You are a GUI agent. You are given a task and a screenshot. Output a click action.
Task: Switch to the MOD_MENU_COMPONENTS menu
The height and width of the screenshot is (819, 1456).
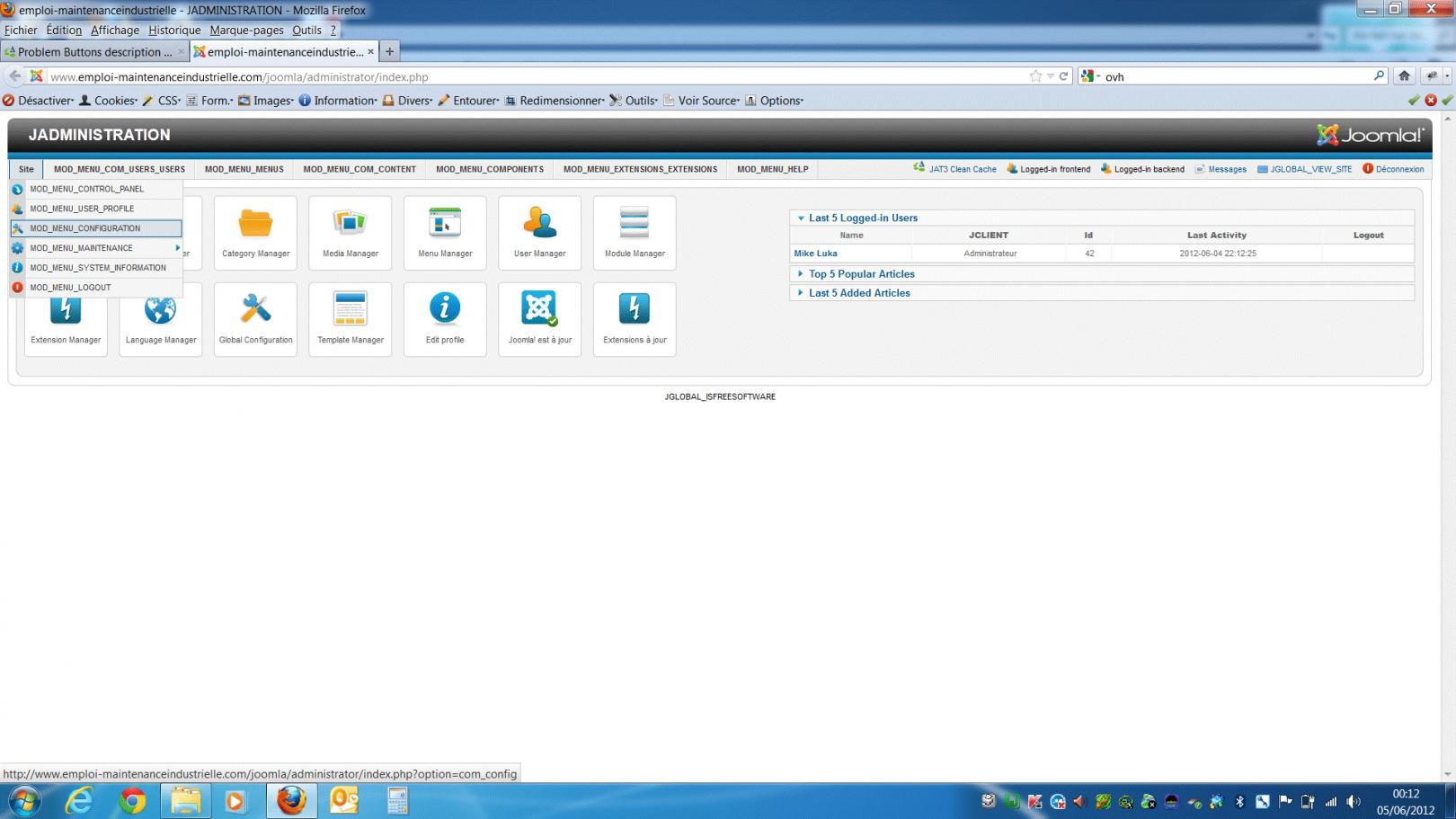(x=490, y=169)
